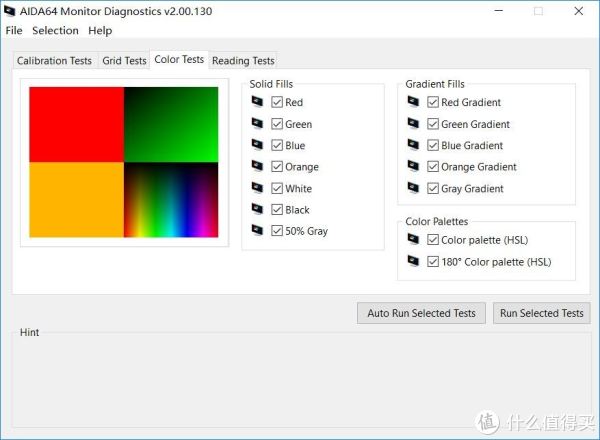
Task: Click the red quadrant of the preview
Action: [x=77, y=124]
